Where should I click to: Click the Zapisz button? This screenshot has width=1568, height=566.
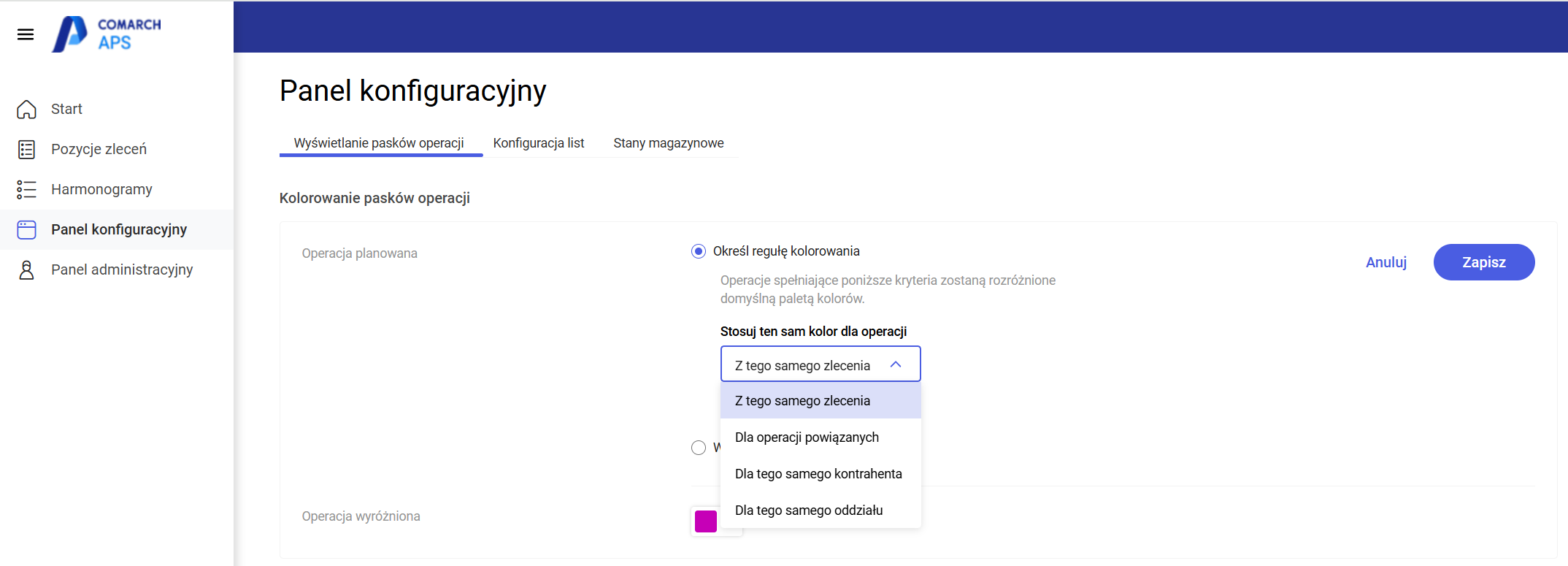click(1484, 262)
